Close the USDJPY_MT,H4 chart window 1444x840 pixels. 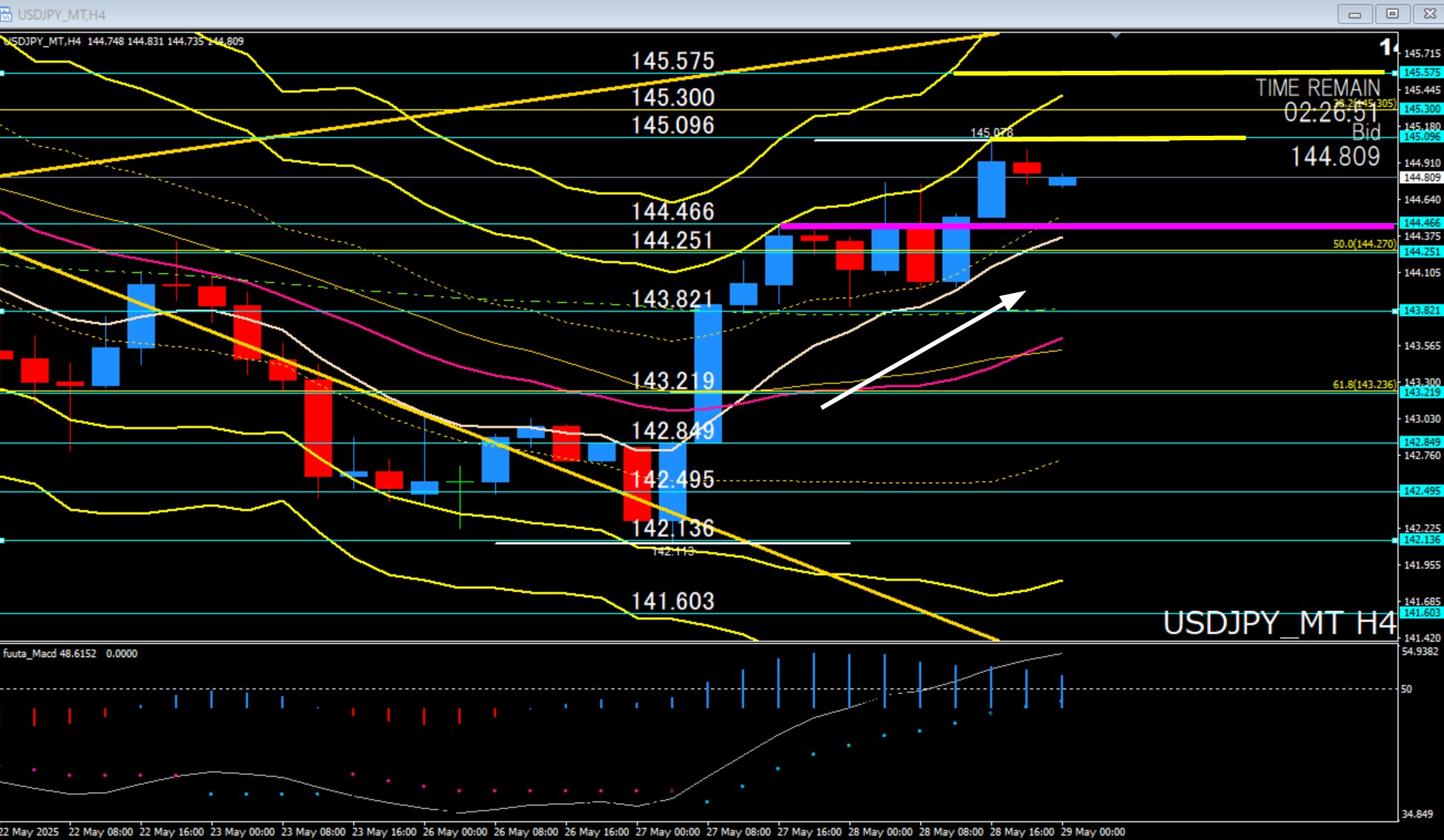click(1429, 14)
